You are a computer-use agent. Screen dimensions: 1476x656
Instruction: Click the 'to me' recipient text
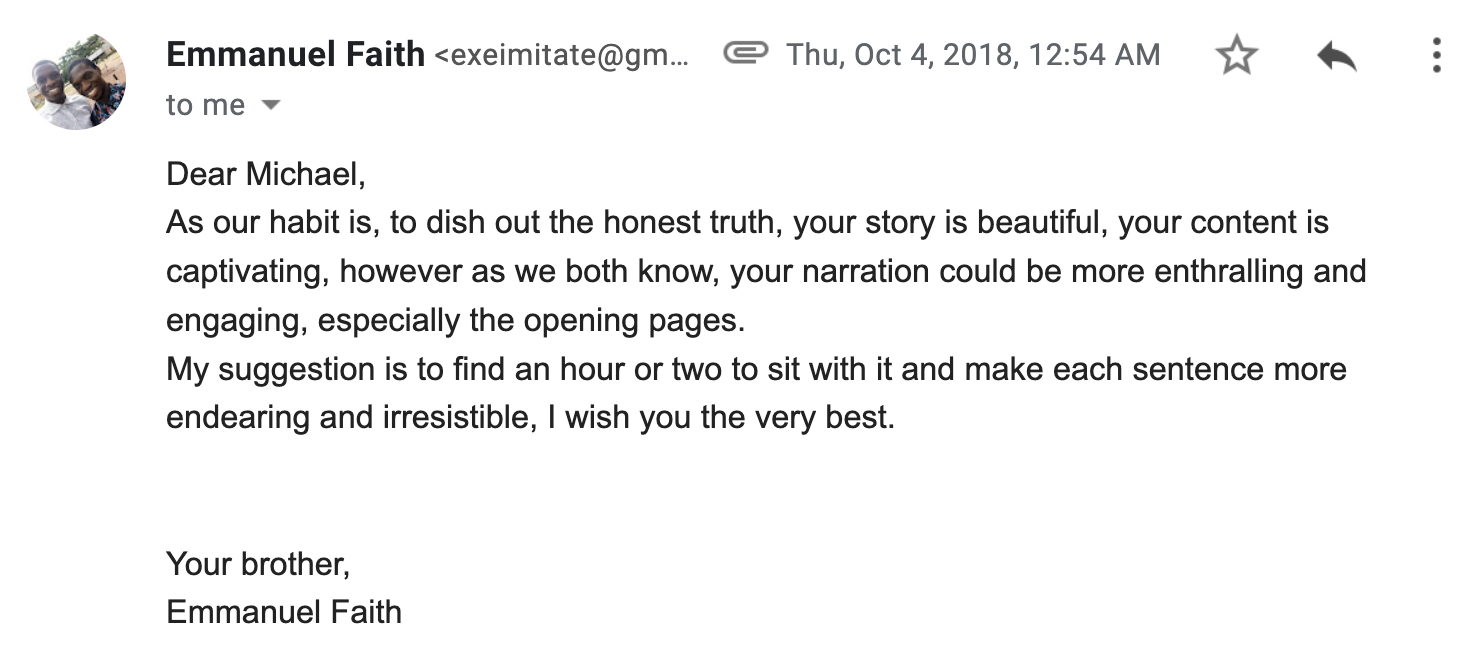pos(205,105)
